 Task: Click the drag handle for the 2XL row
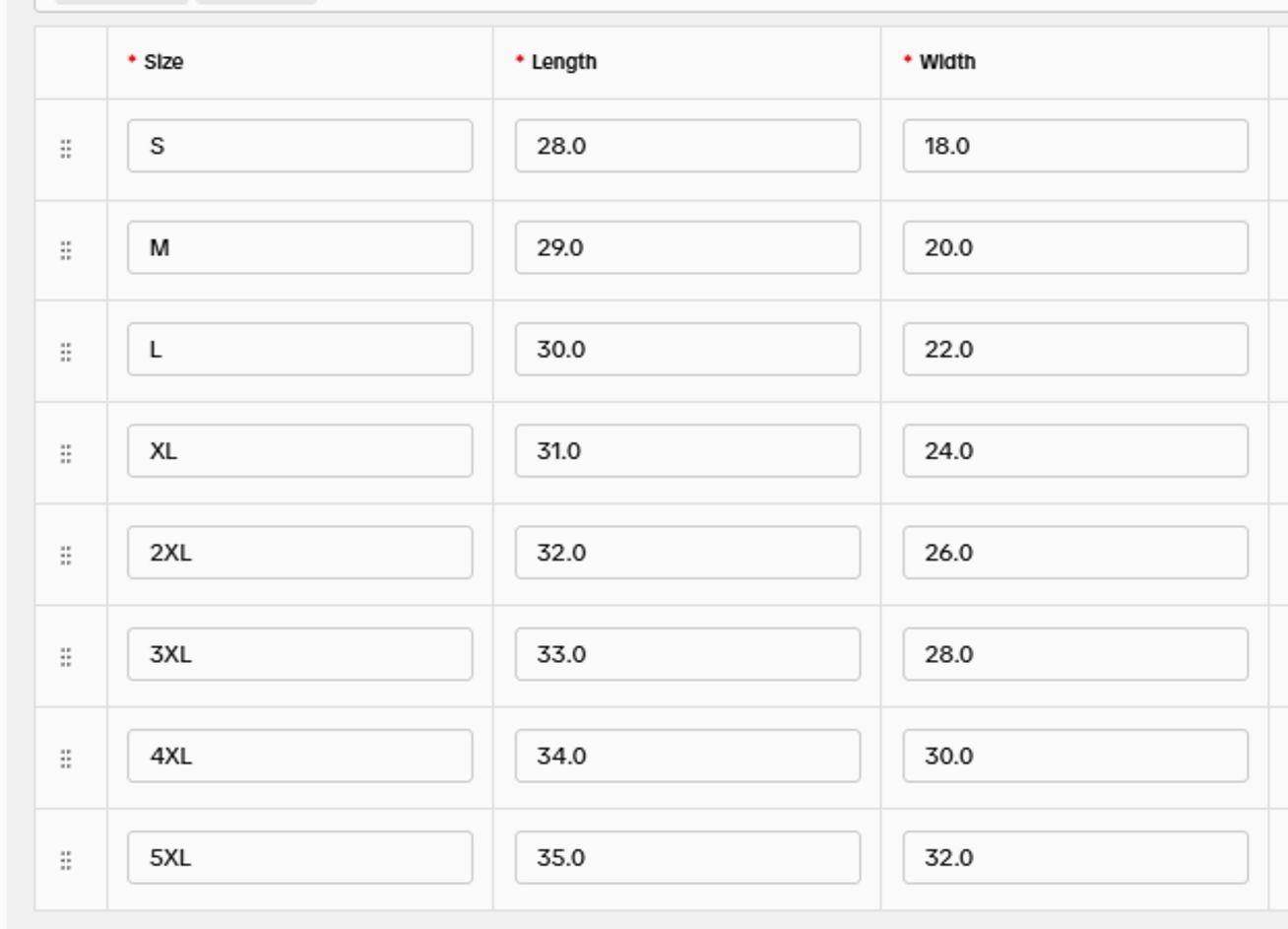pos(66,556)
